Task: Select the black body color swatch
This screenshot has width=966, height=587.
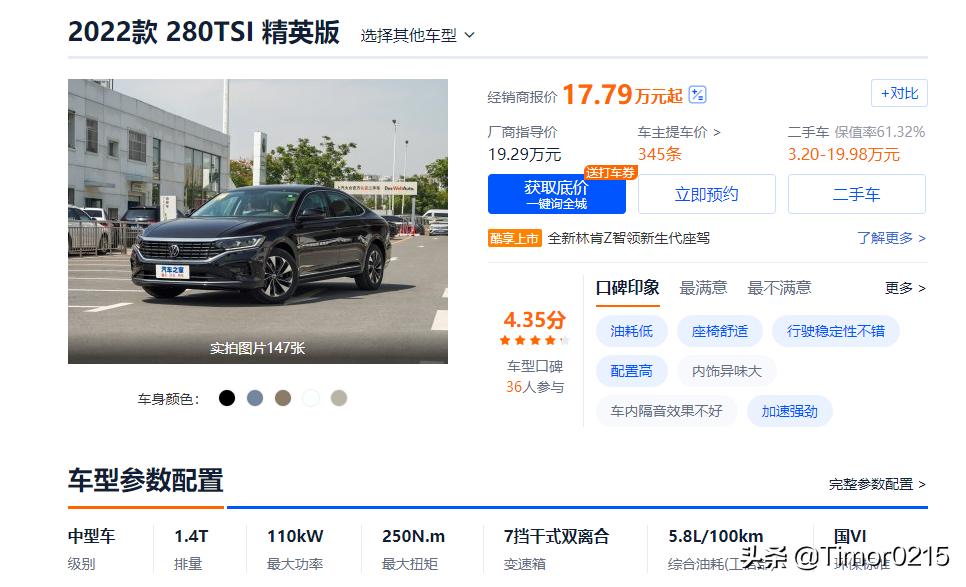Action: (x=227, y=398)
